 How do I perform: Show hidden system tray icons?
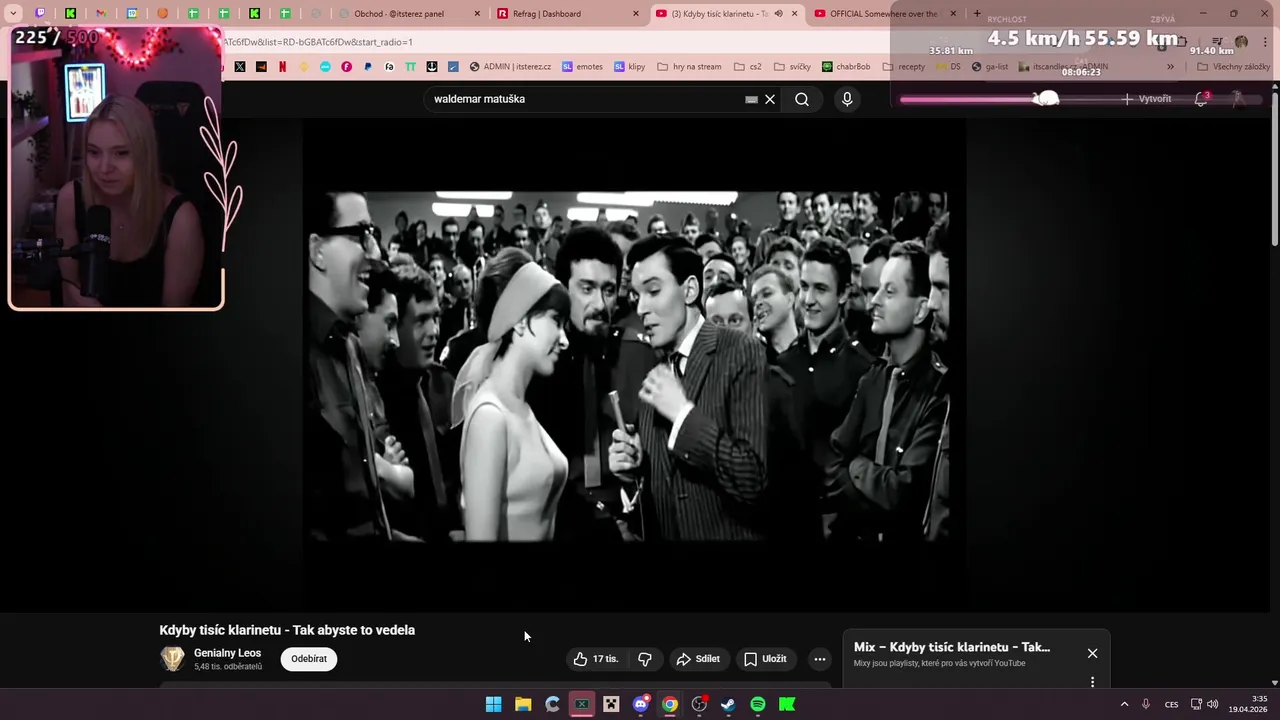click(1124, 704)
